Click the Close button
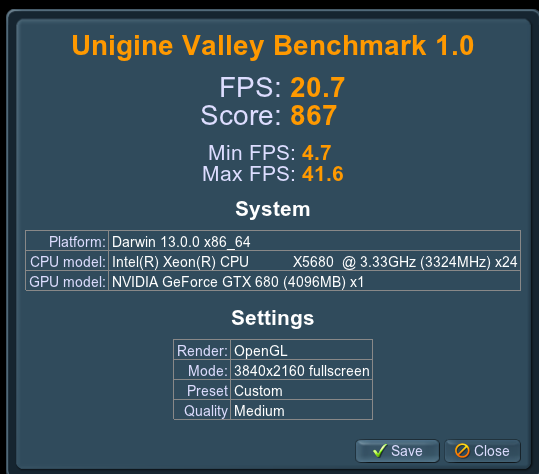The image size is (539, 474). [x=483, y=451]
